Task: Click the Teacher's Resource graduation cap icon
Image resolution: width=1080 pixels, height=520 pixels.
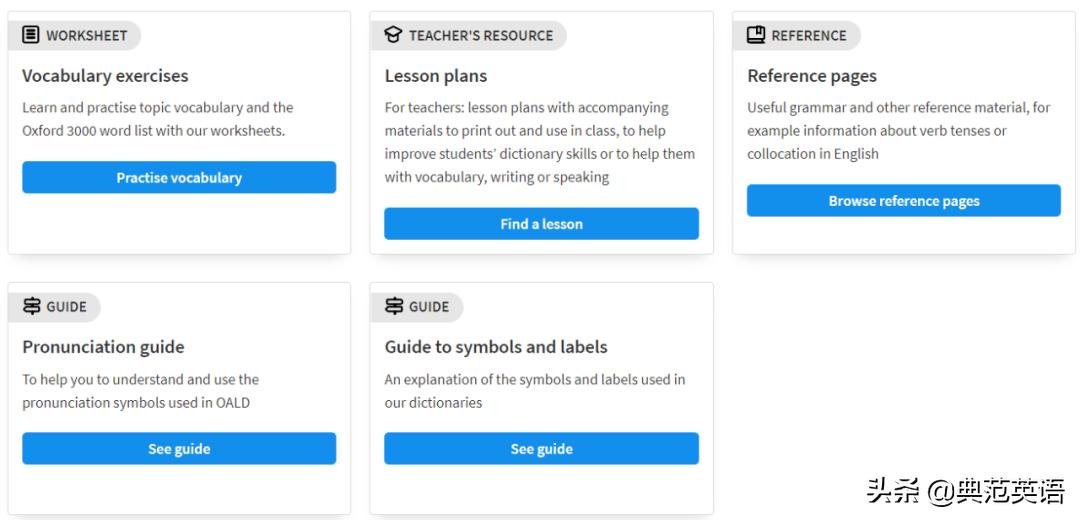Action: (393, 36)
